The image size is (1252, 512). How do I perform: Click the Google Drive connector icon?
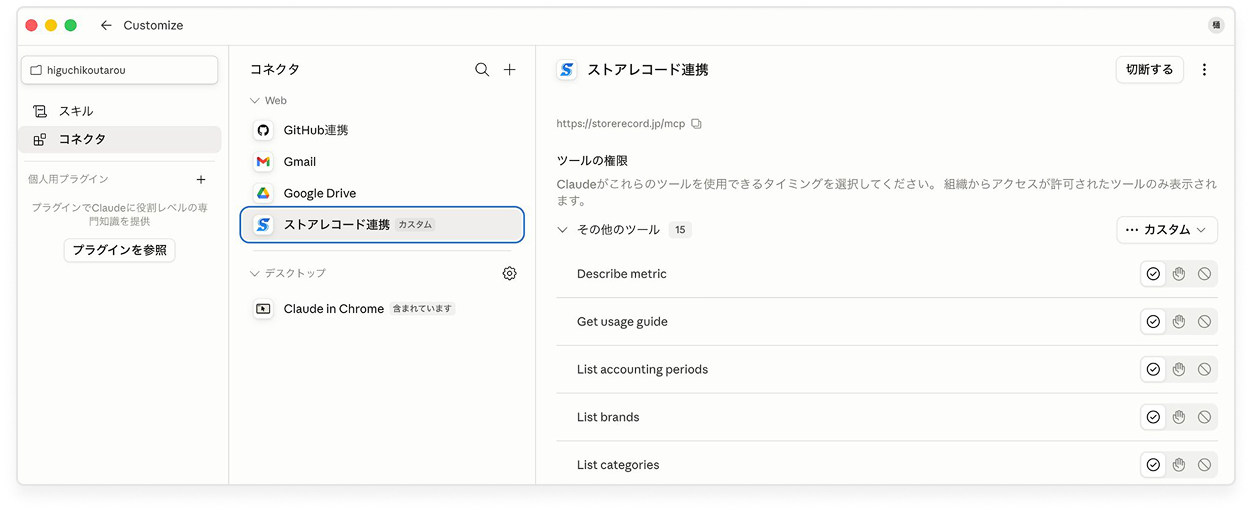pos(263,193)
